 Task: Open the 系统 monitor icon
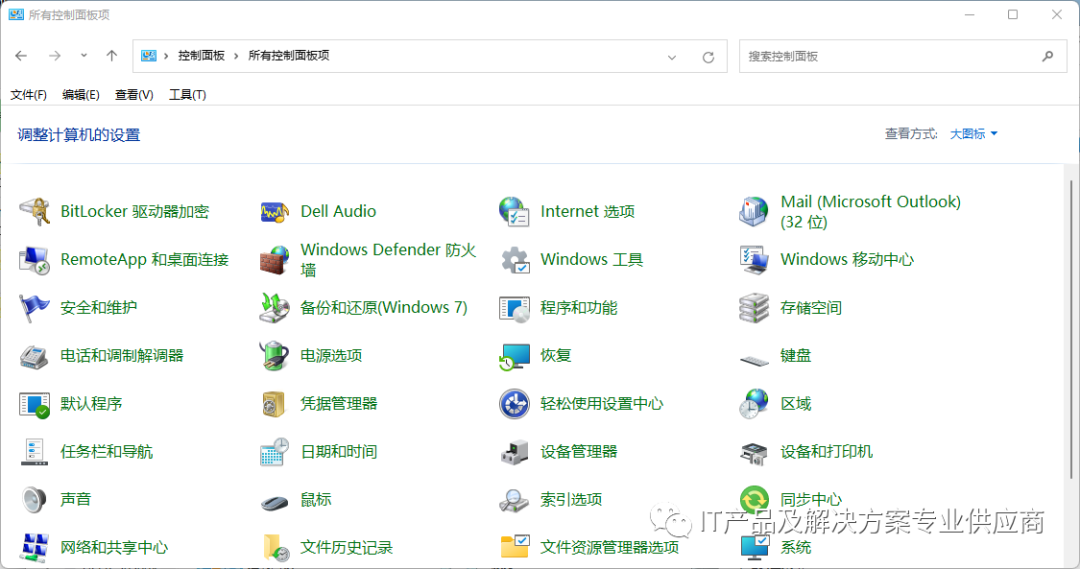(x=754, y=548)
